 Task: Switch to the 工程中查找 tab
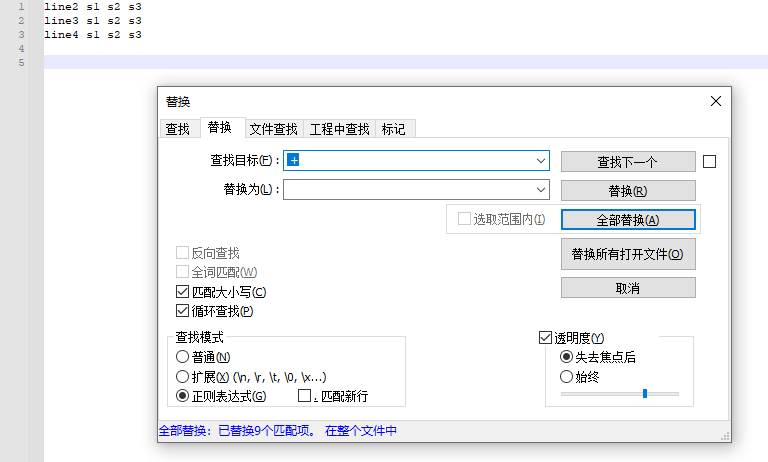click(339, 129)
